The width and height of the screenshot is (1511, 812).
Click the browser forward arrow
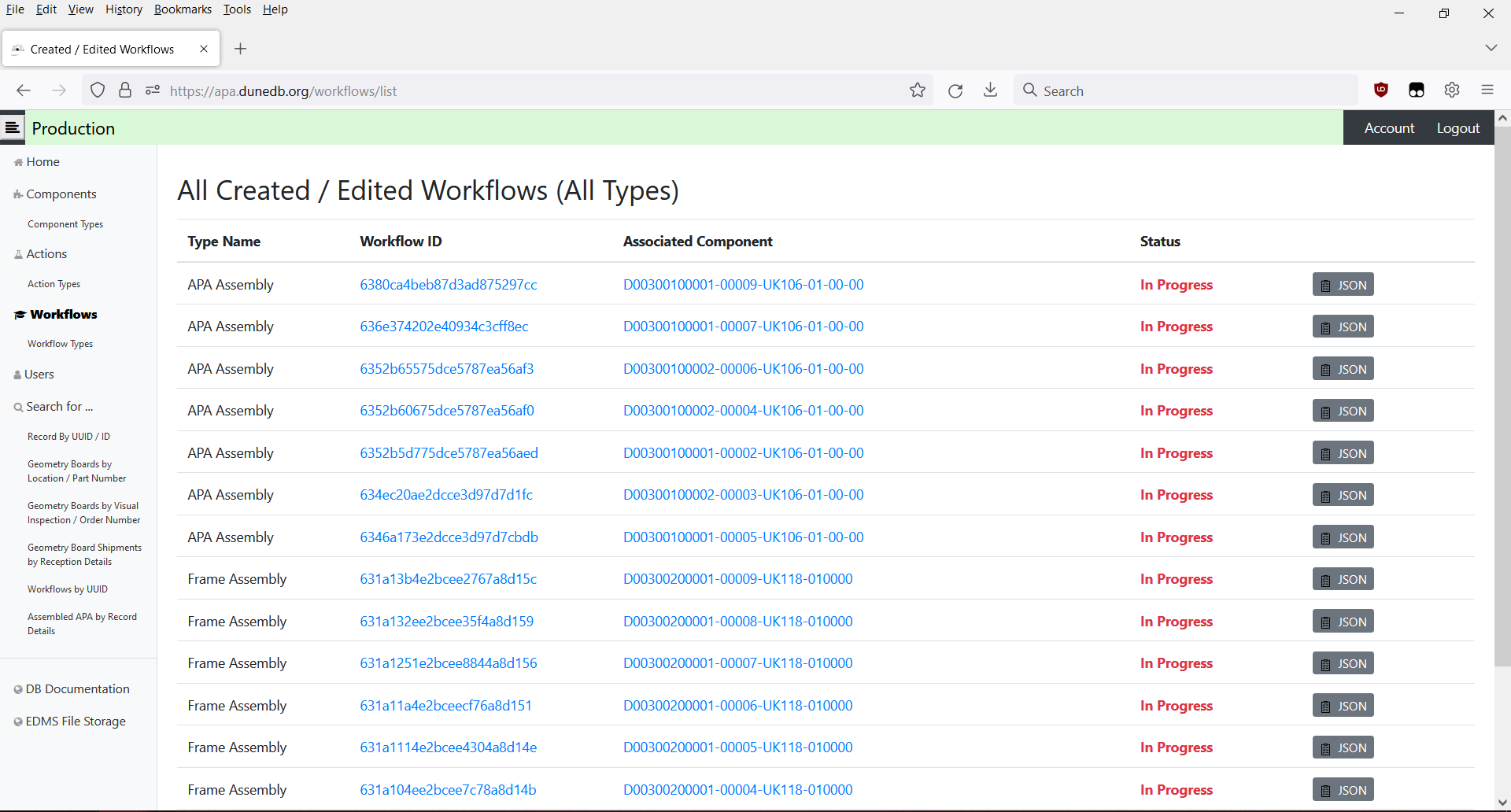pyautogui.click(x=59, y=90)
